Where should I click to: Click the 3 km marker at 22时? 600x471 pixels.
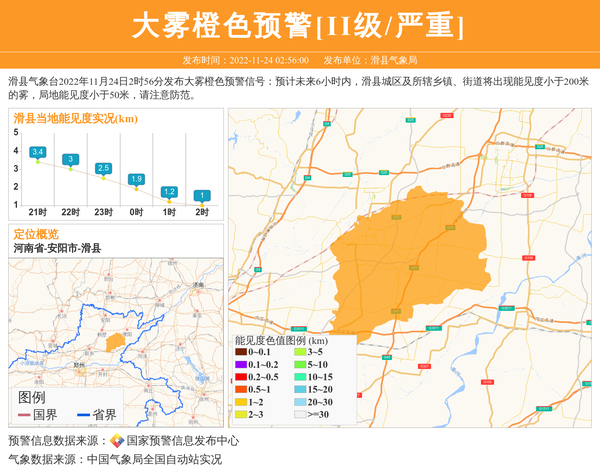71,160
